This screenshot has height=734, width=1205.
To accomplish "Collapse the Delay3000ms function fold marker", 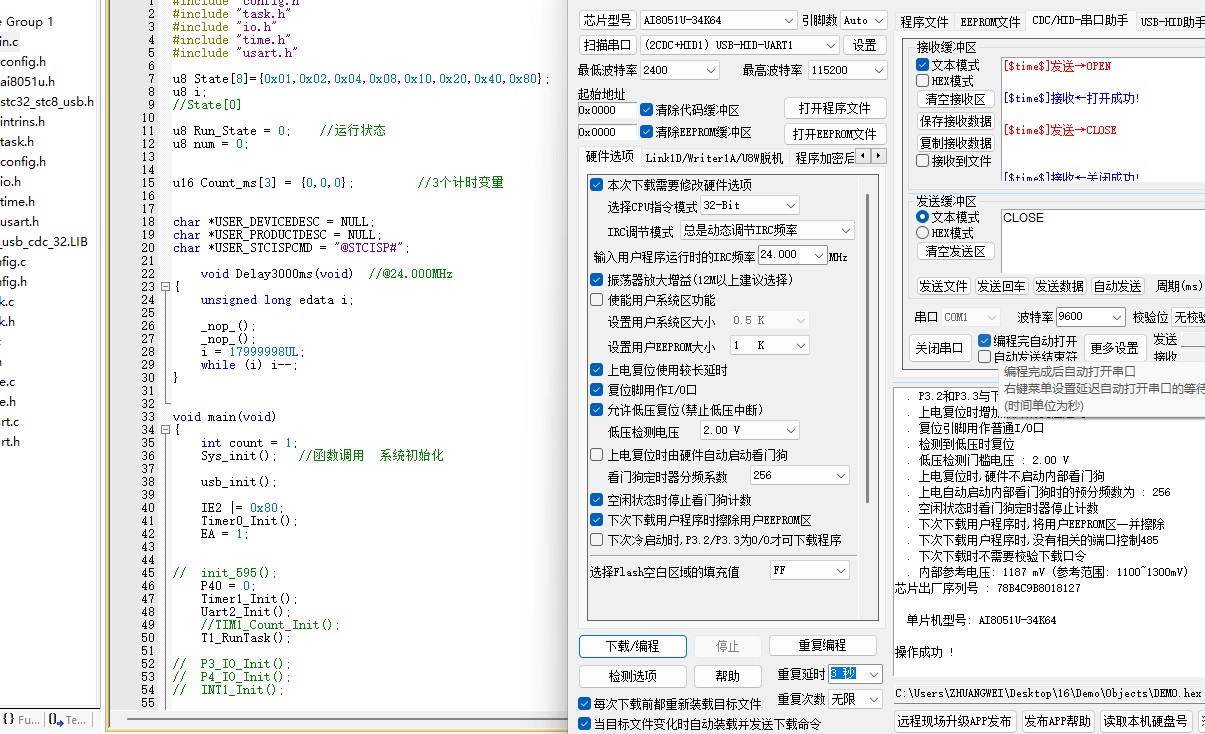I will (165, 287).
